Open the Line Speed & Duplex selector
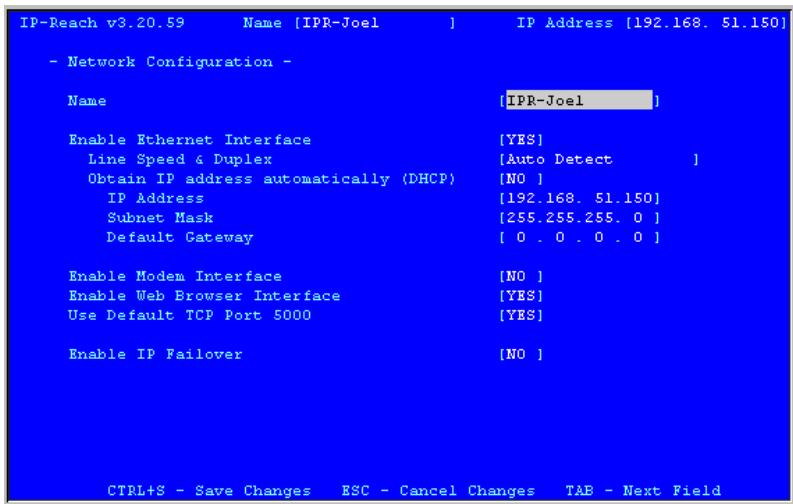 click(599, 160)
